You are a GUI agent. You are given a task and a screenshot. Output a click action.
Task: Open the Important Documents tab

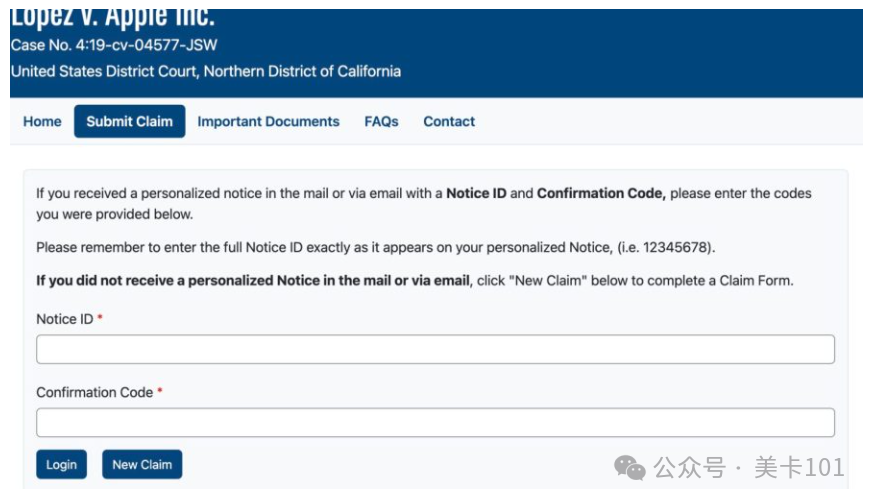point(268,121)
